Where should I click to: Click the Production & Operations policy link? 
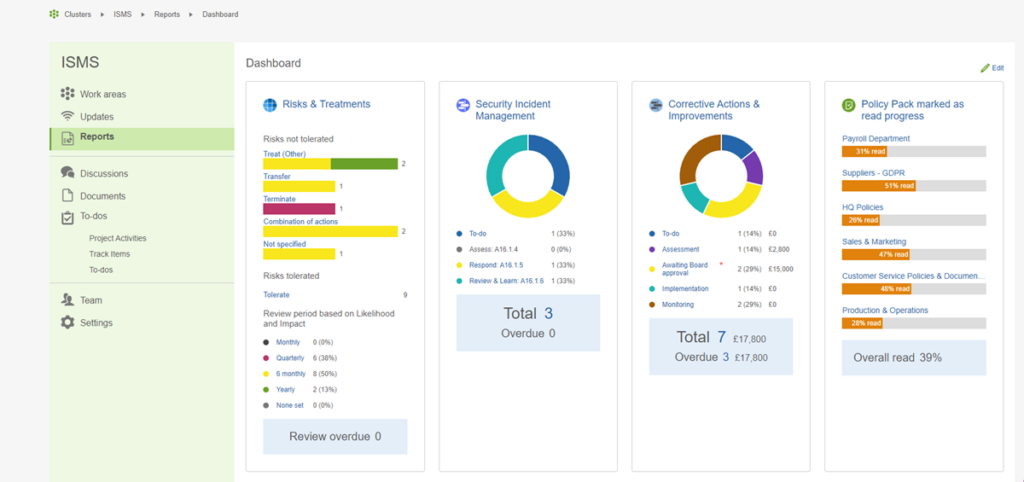pyautogui.click(x=885, y=310)
